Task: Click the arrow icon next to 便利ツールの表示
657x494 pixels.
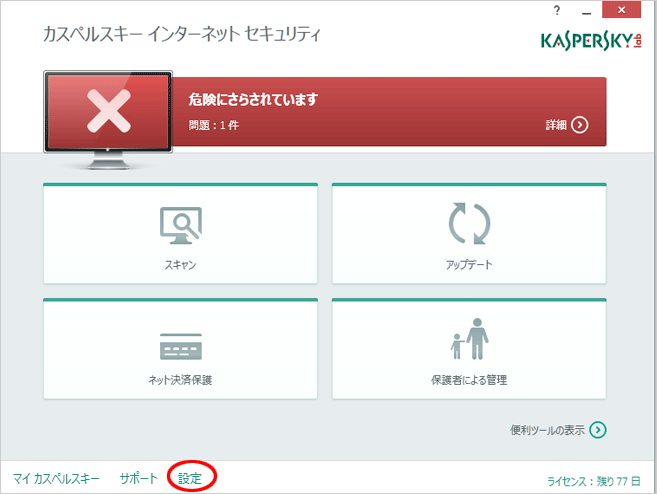Action: (598, 430)
